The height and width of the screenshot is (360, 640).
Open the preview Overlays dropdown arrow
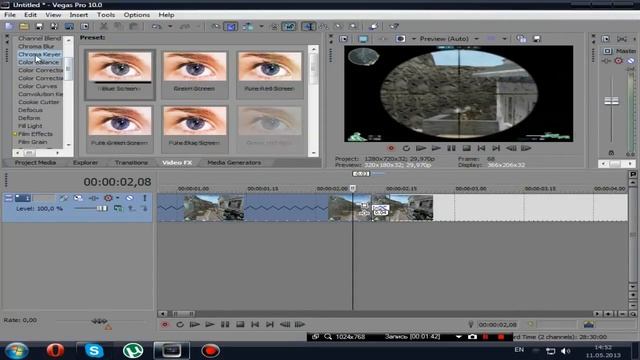[x=504, y=39]
